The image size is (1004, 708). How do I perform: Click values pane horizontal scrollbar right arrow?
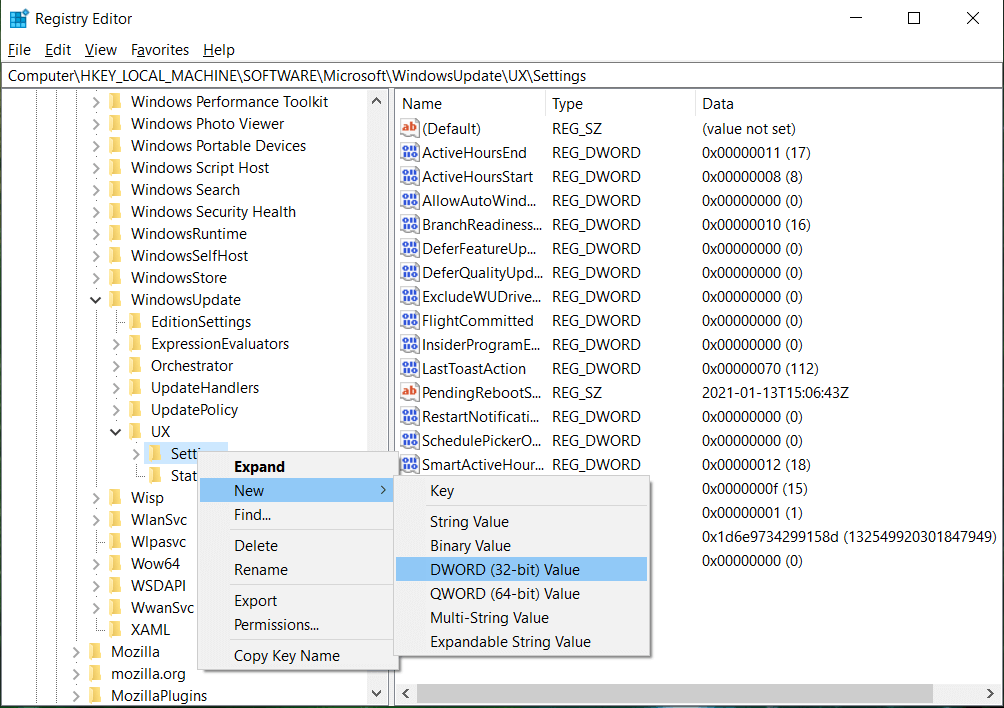coord(991,693)
